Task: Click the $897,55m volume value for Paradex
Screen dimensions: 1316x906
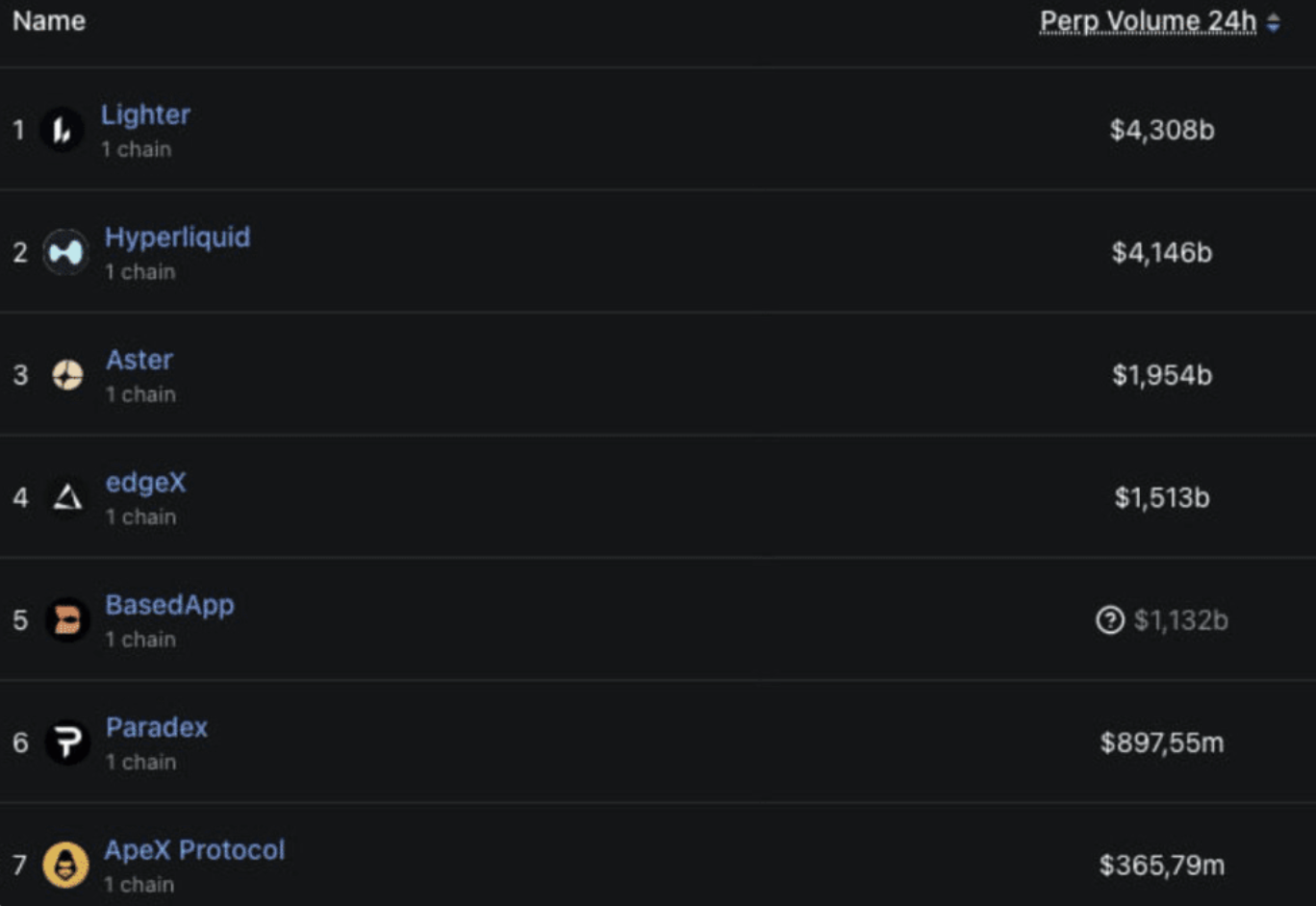Action: [1161, 742]
